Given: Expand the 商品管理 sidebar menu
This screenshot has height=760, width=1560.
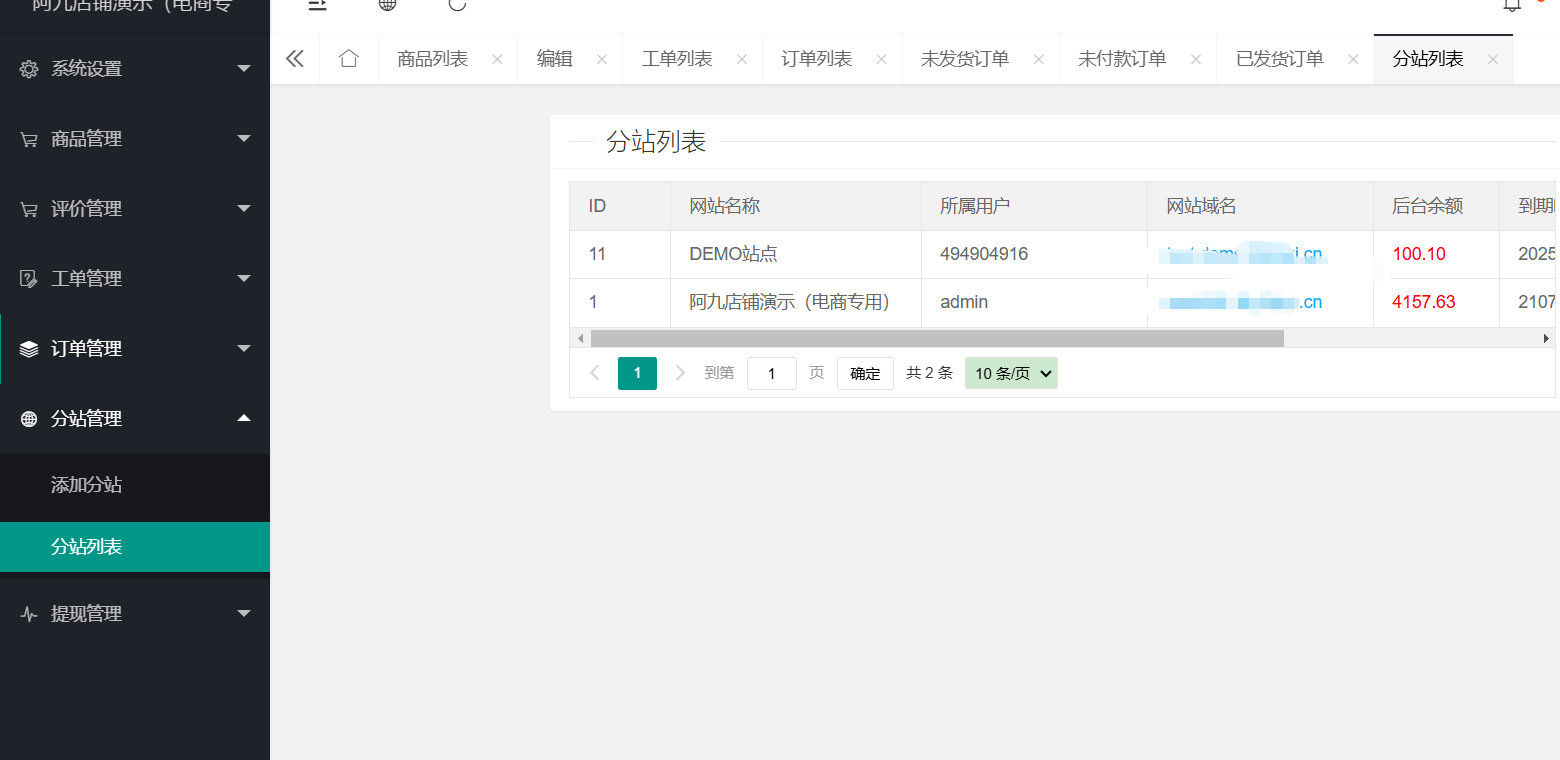Looking at the screenshot, I should point(135,139).
